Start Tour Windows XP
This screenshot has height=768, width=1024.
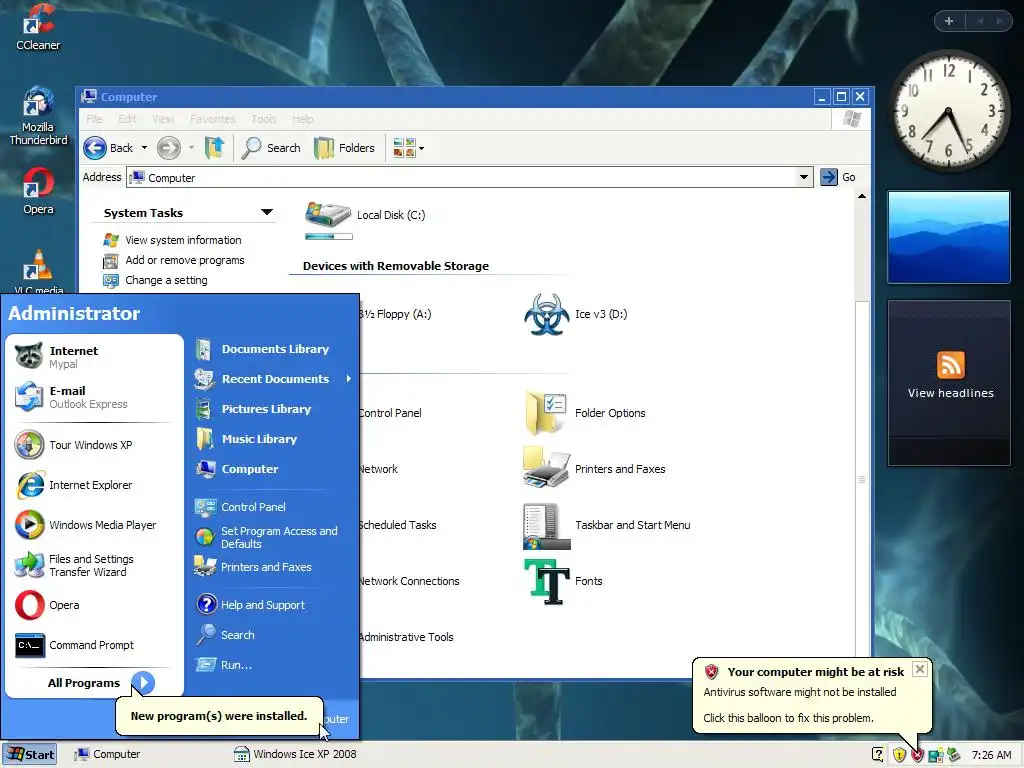(x=93, y=445)
